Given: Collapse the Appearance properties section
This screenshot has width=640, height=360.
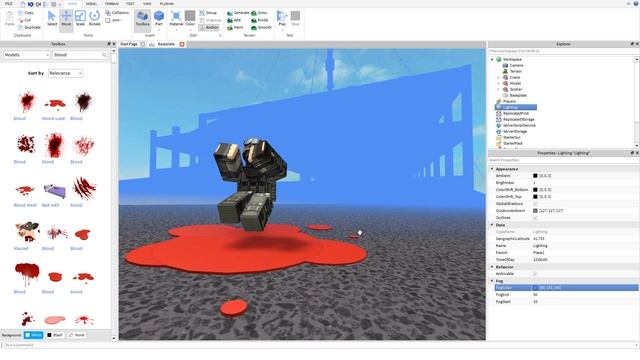Looking at the screenshot, I should 492,169.
